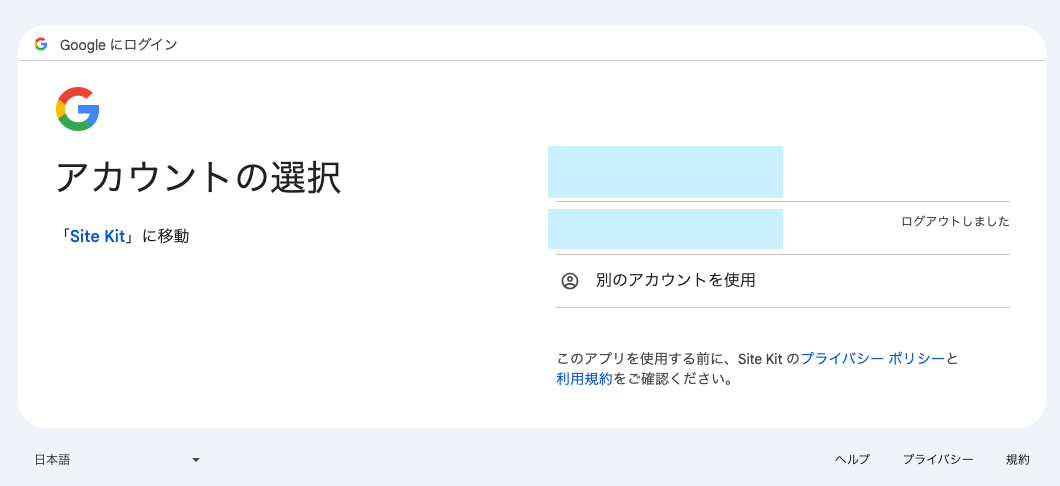Open the "ヘルプ" footer link
1060x486 pixels.
click(852, 460)
